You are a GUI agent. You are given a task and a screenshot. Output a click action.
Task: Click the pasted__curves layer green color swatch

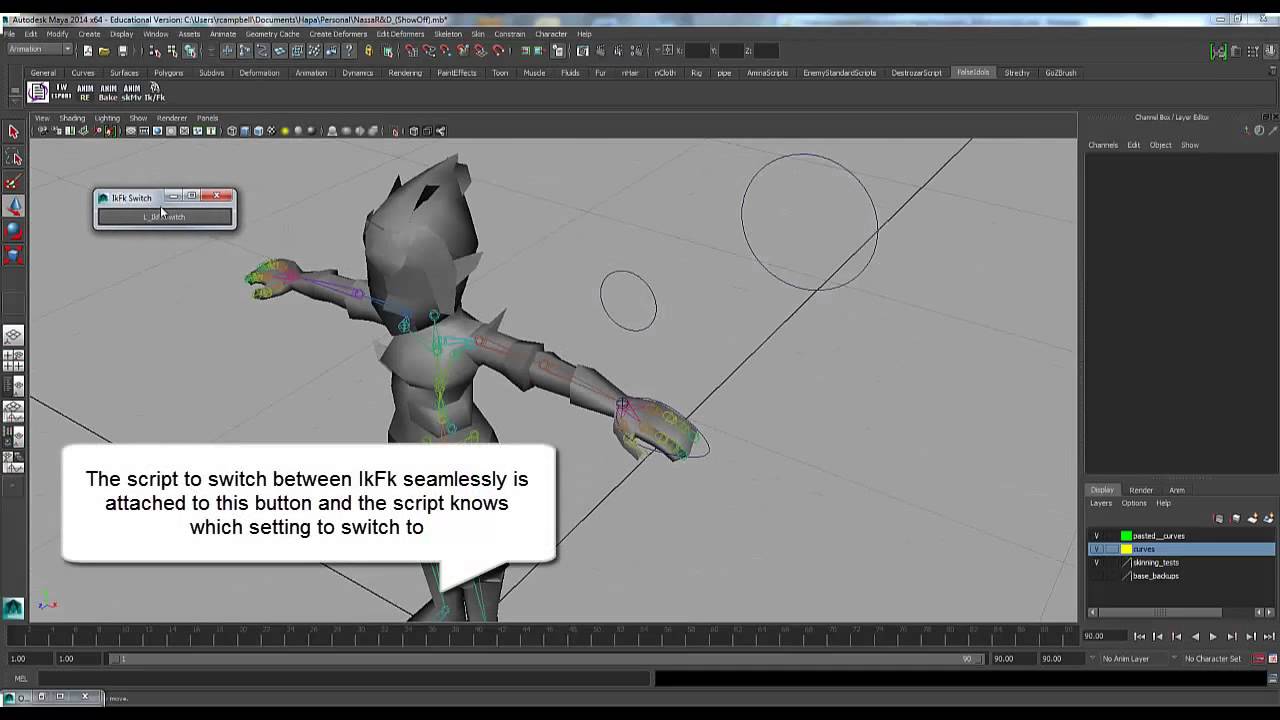click(1126, 536)
